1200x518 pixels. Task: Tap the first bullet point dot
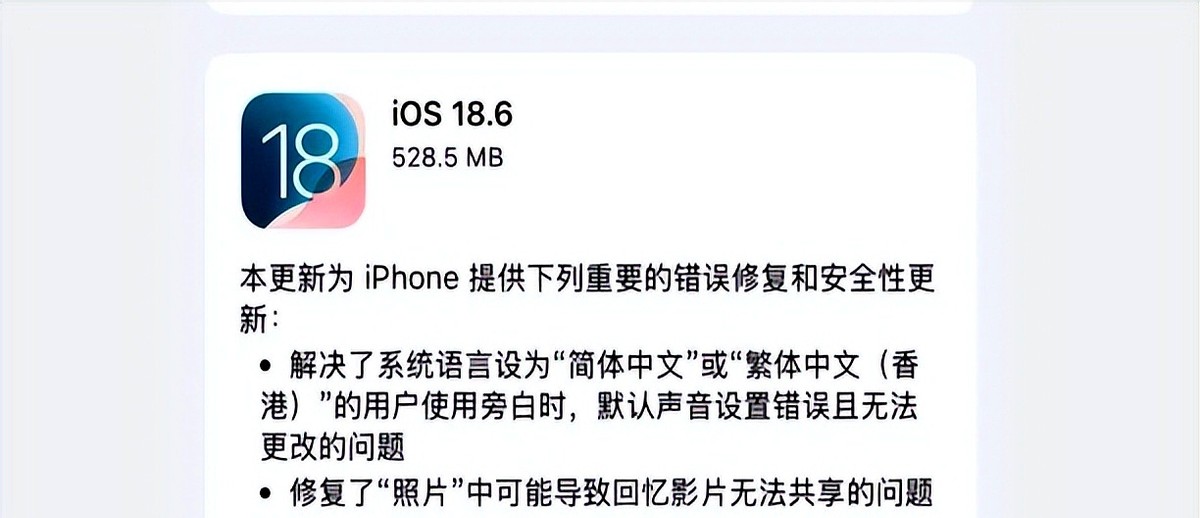pos(266,364)
